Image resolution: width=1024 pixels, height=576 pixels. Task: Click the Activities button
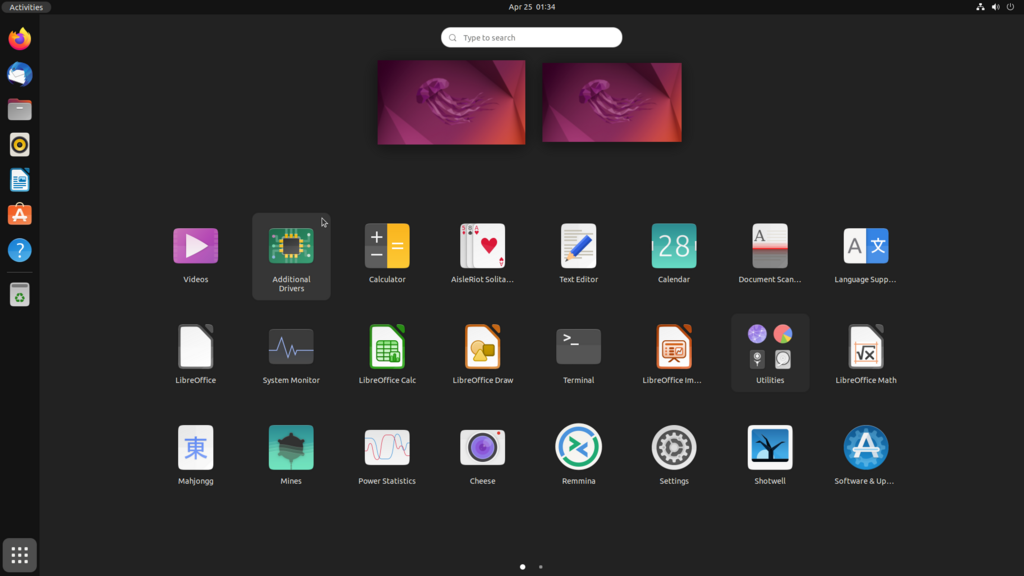(26, 7)
